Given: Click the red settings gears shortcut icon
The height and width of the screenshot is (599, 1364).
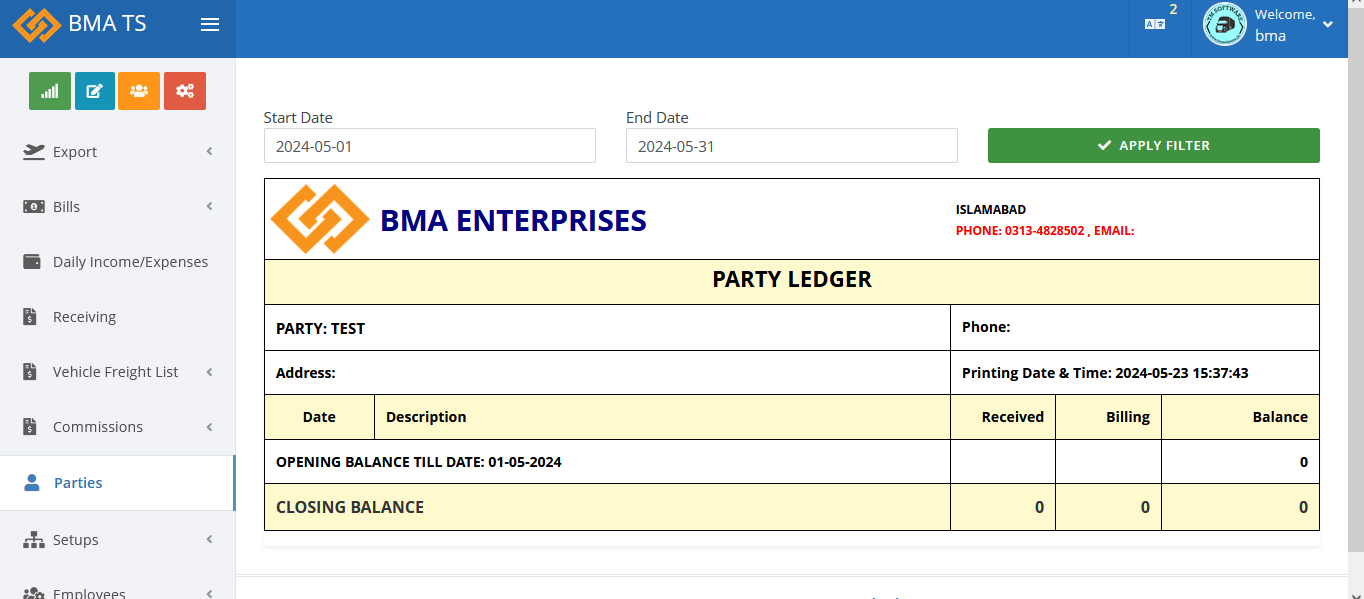Looking at the screenshot, I should (185, 91).
